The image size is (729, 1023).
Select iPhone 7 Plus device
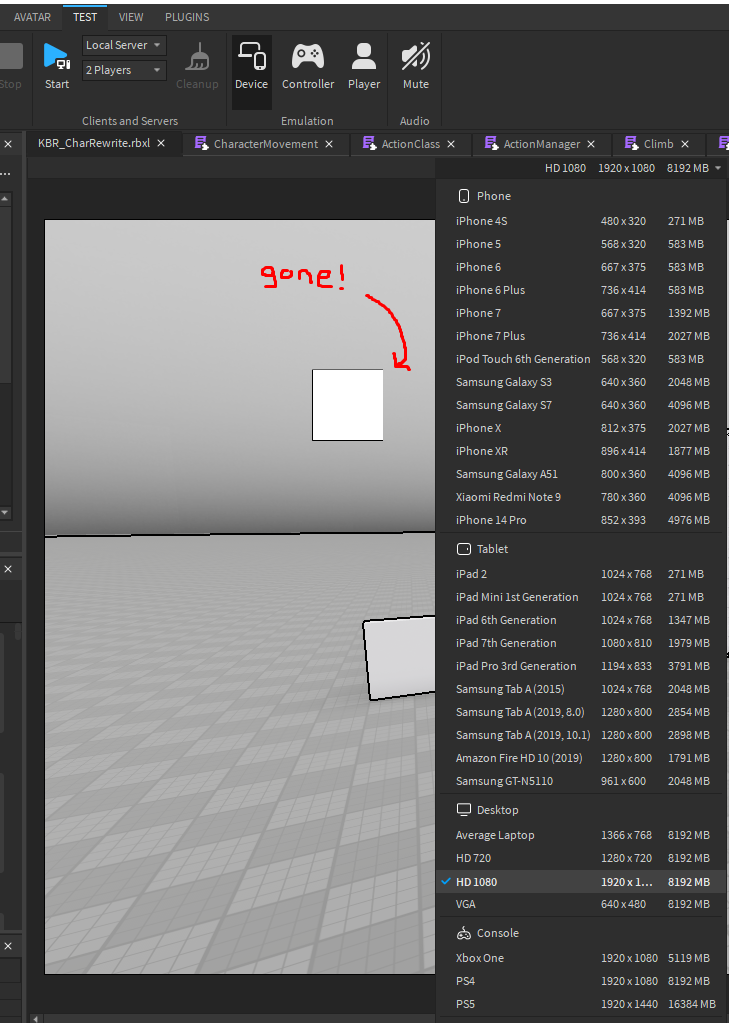point(582,335)
